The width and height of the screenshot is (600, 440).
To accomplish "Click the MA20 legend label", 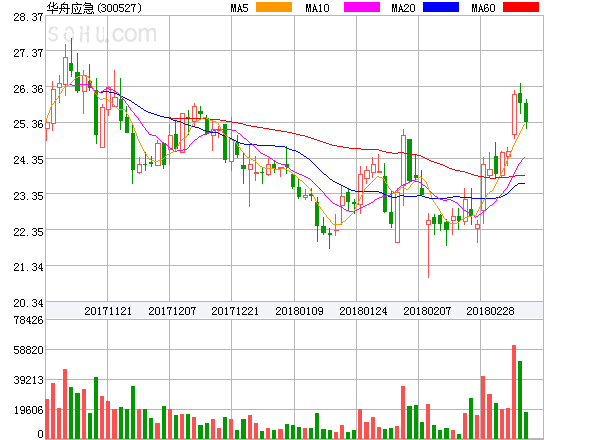I will (403, 8).
